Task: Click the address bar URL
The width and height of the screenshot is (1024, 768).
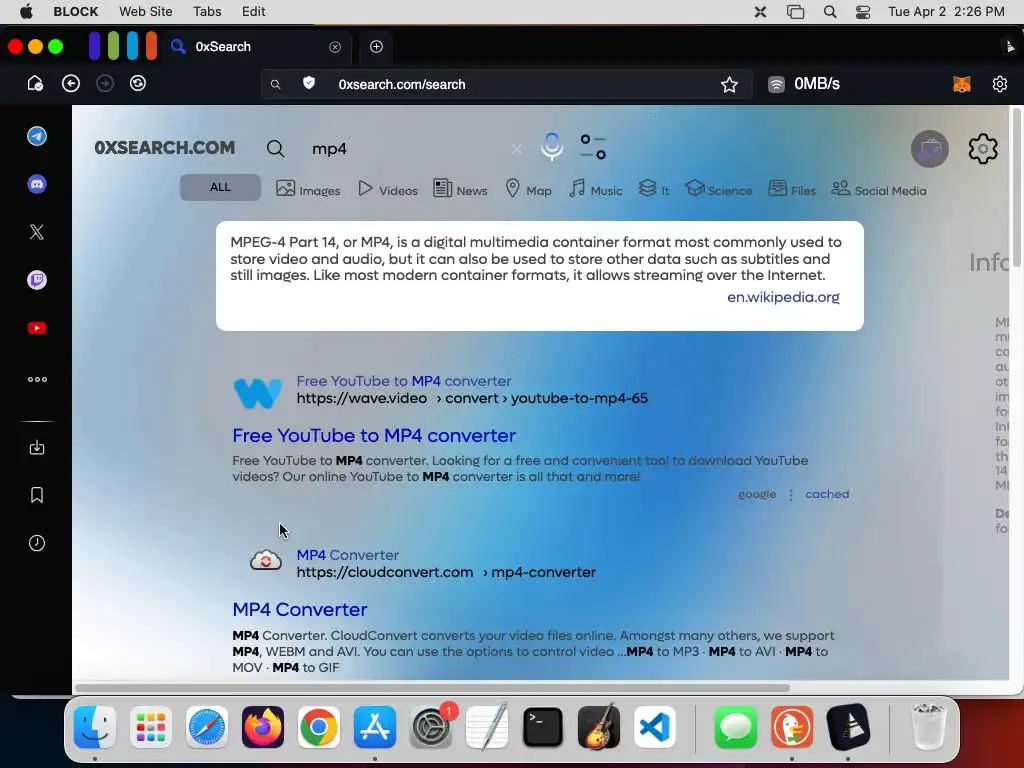Action: (x=402, y=84)
